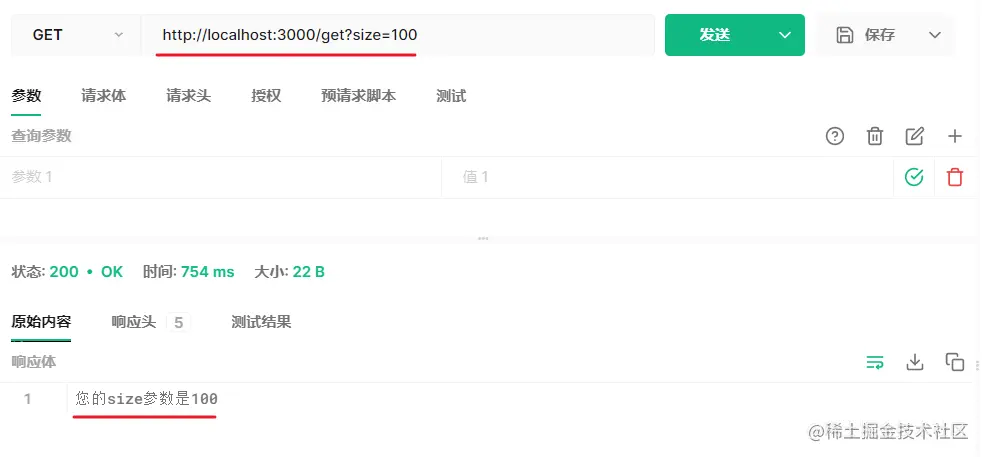This screenshot has width=984, height=457.
Task: Toggle word wrap icon in response body
Action: tap(875, 362)
